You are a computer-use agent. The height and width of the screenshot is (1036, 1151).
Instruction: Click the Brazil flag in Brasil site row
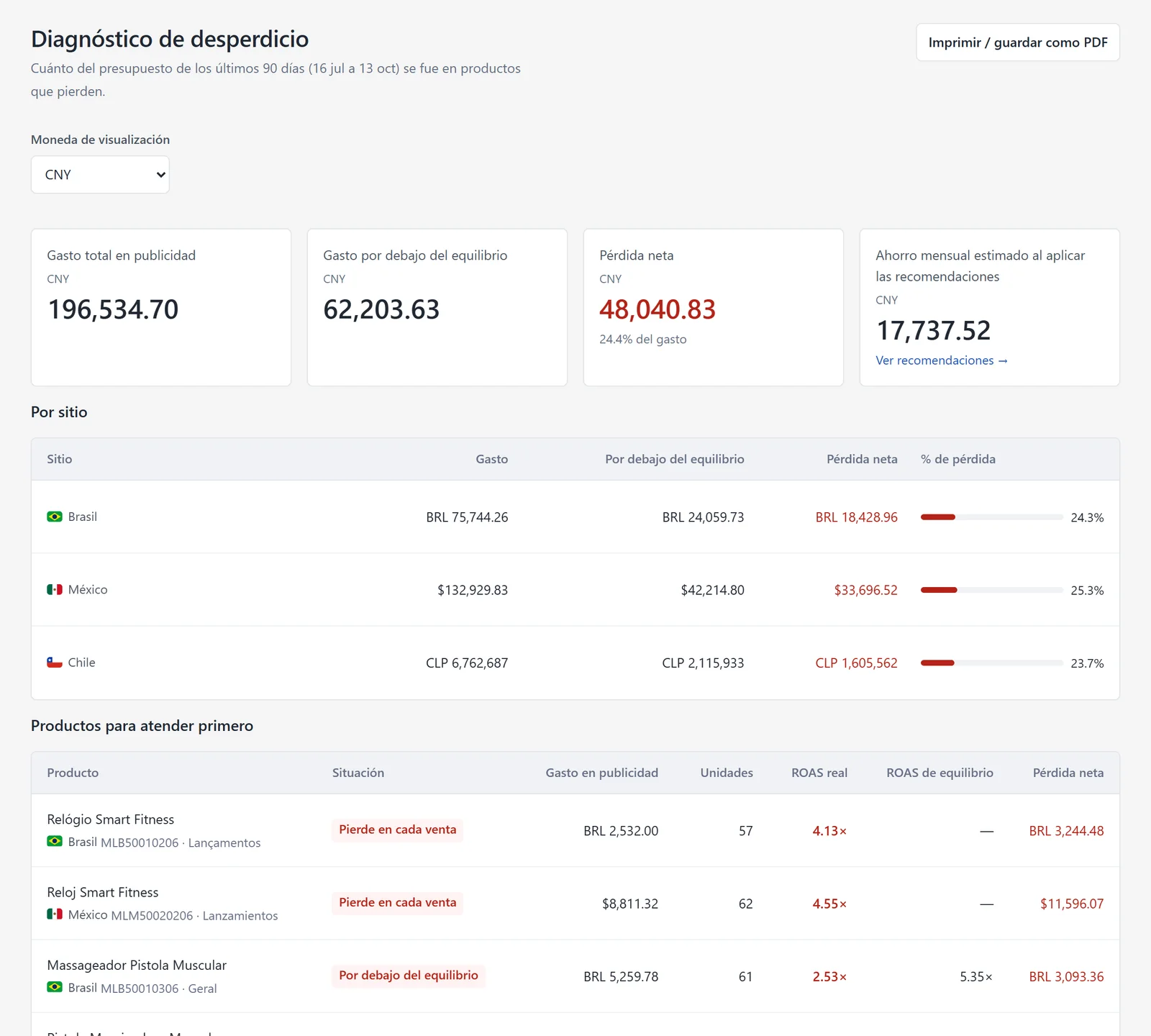(x=55, y=517)
